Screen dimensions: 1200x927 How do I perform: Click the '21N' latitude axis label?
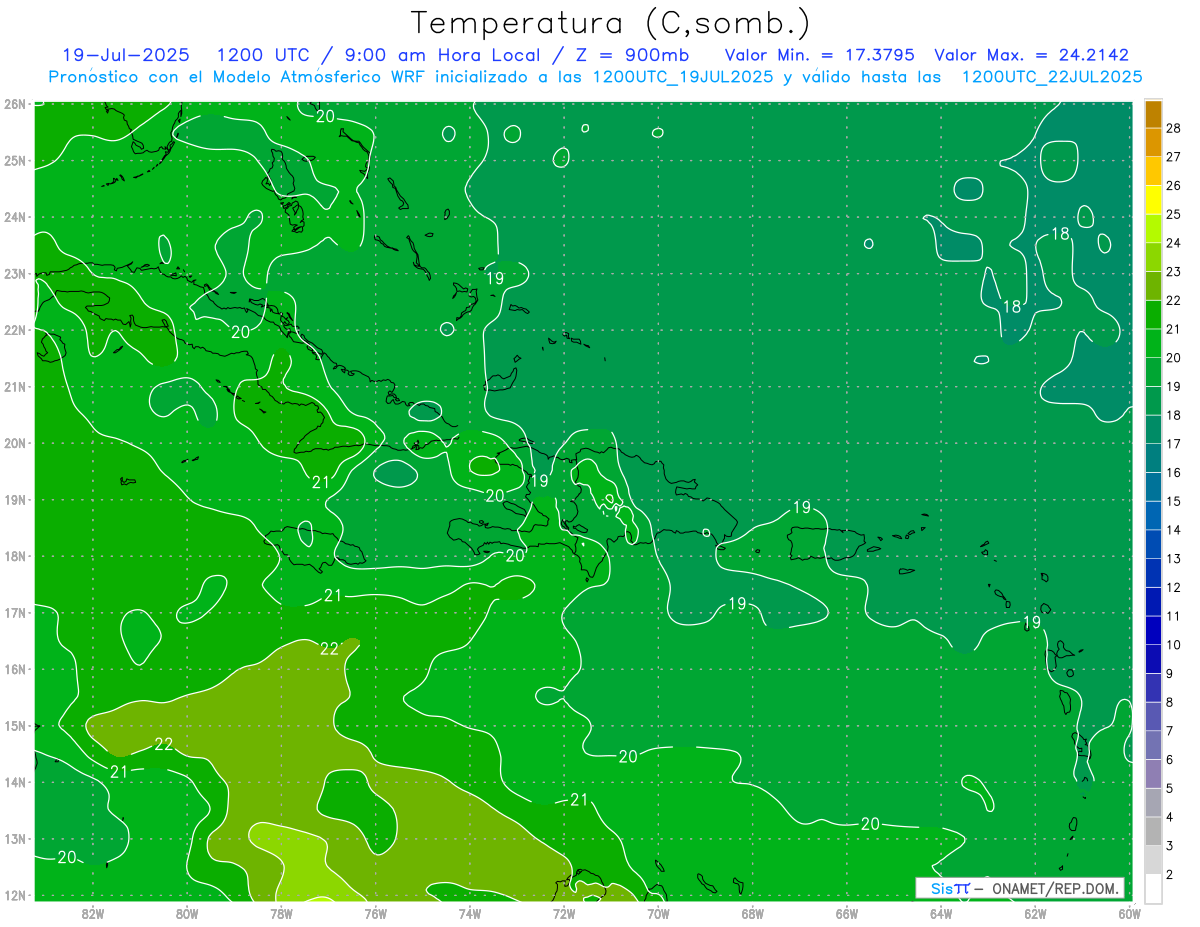[x=14, y=387]
